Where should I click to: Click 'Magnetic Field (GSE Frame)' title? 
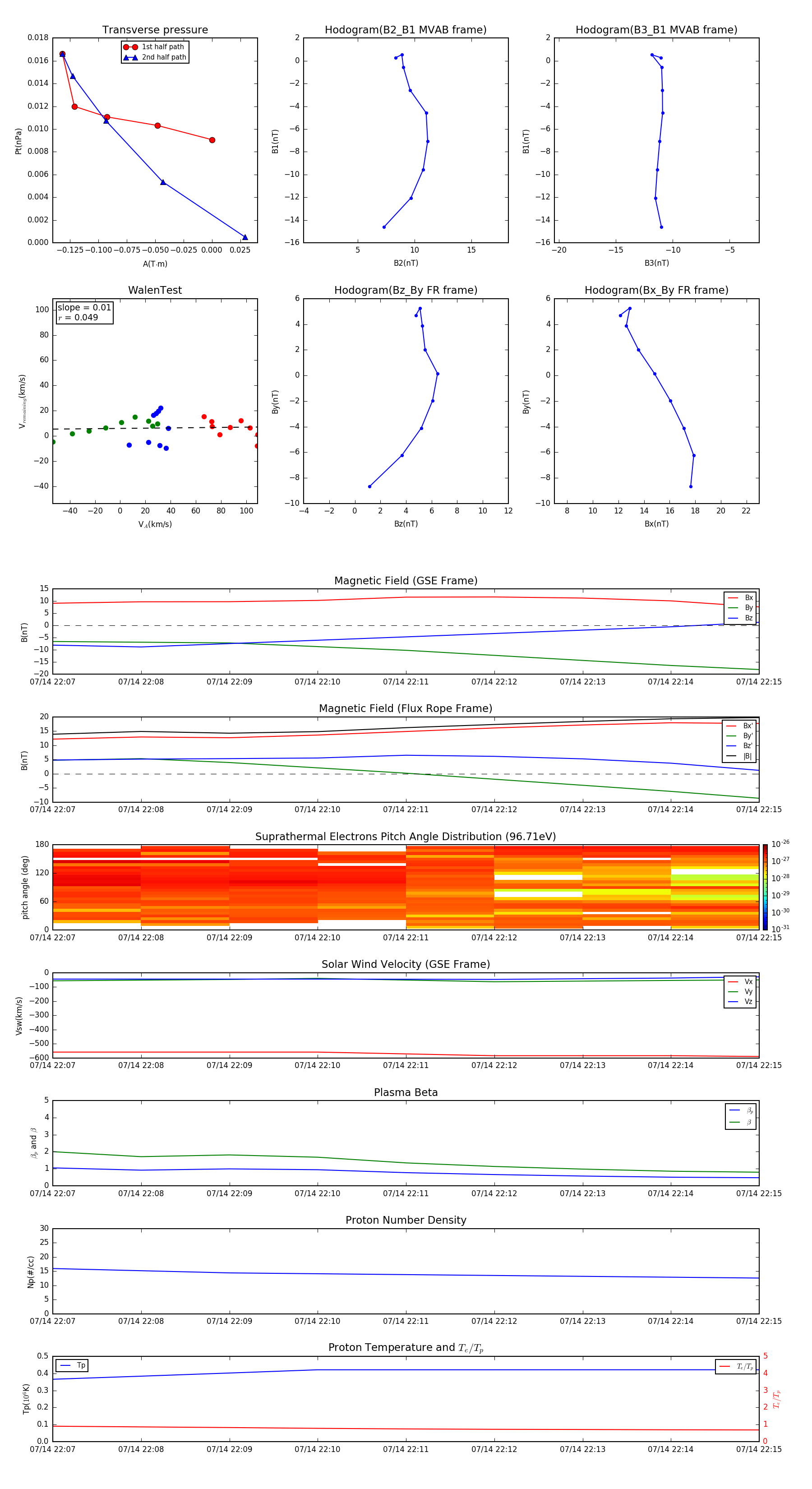pos(406,581)
